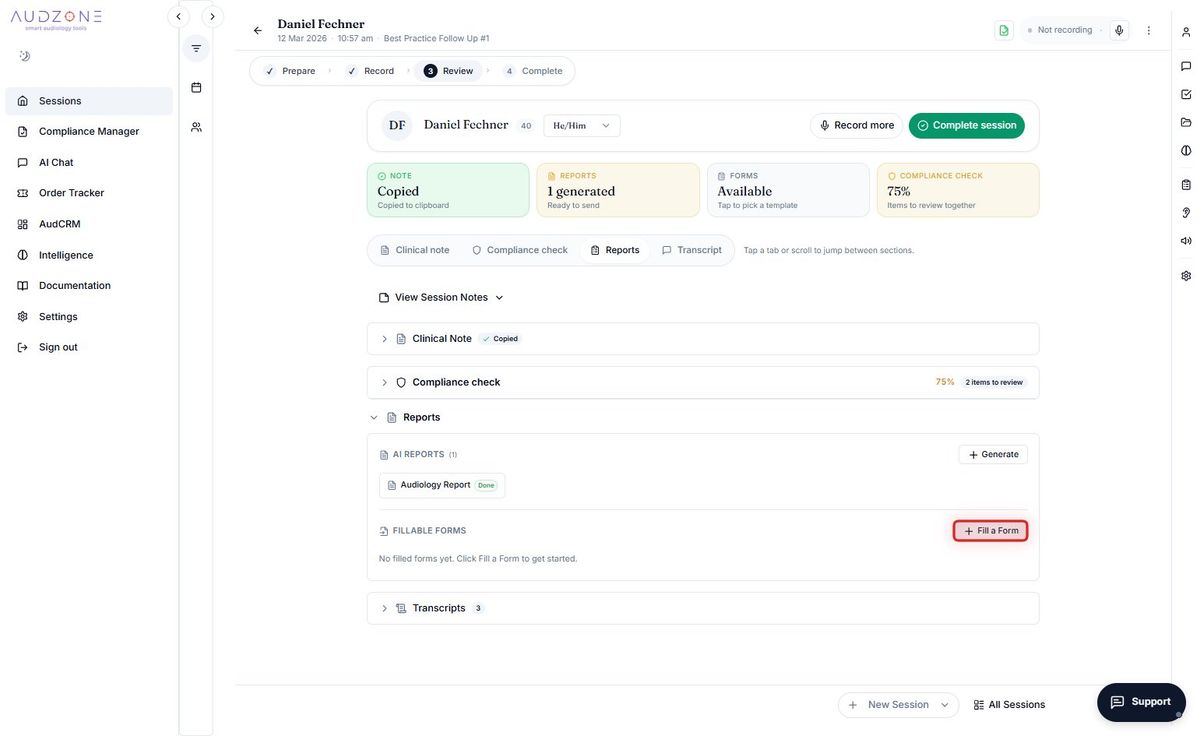The width and height of the screenshot is (1200, 736).
Task: Open the Forms Available card
Action: point(788,190)
